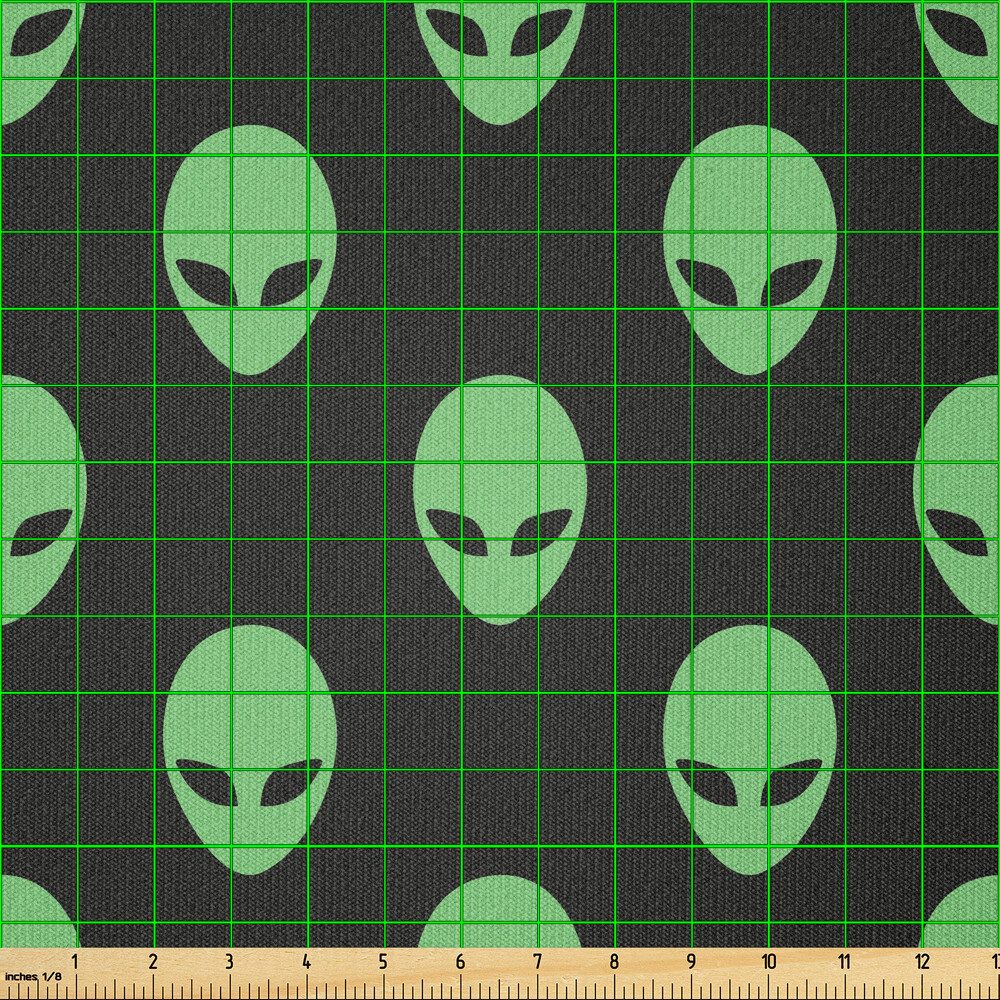
Task: Click the number 8 on the ruler
Action: [x=614, y=962]
